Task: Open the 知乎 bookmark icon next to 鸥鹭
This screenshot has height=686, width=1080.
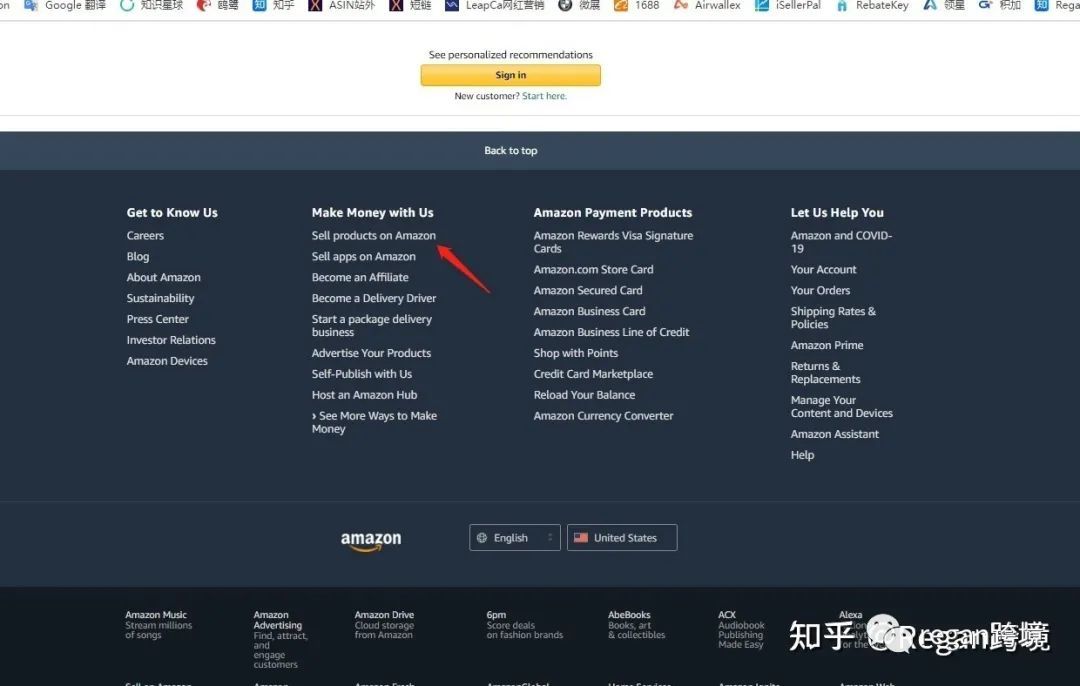Action: tap(259, 6)
